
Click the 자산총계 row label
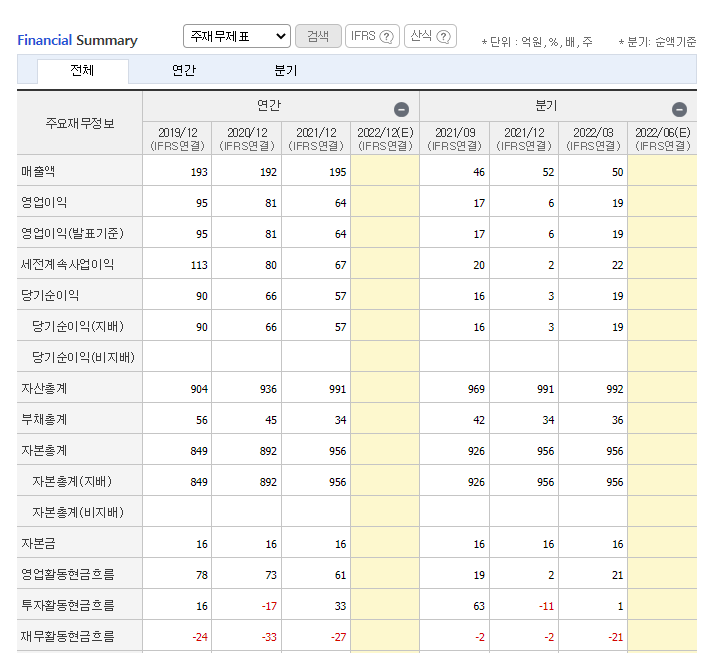click(44, 388)
